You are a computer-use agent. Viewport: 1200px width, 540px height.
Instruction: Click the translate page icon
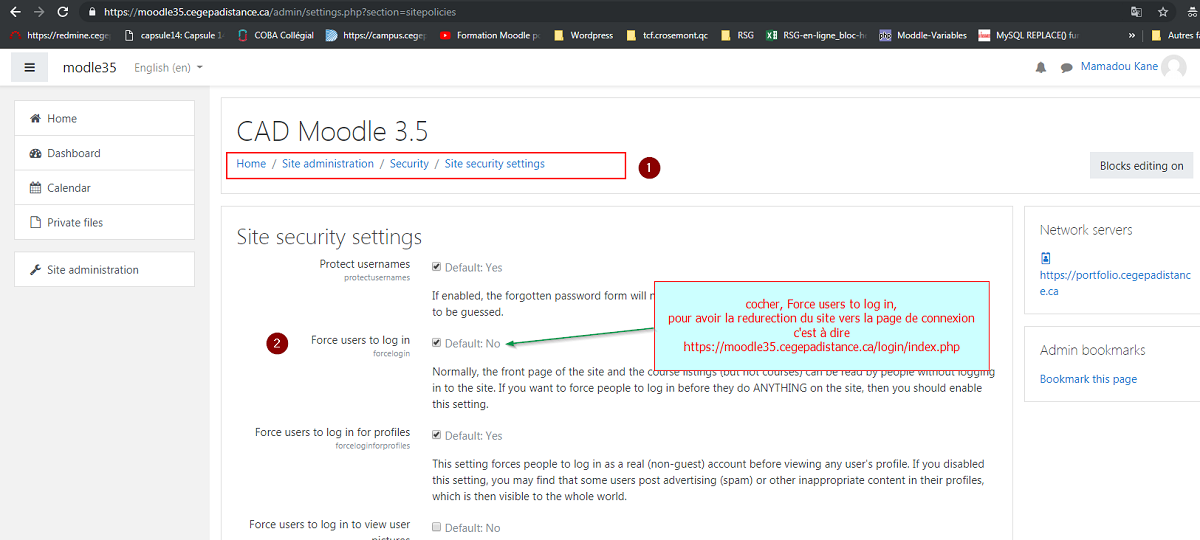[1136, 12]
